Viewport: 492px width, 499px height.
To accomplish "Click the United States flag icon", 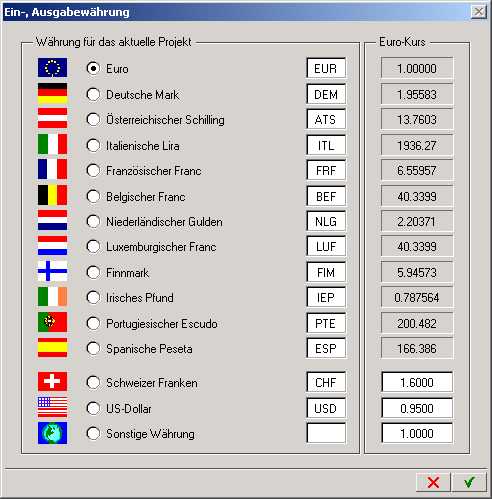I will (52, 407).
